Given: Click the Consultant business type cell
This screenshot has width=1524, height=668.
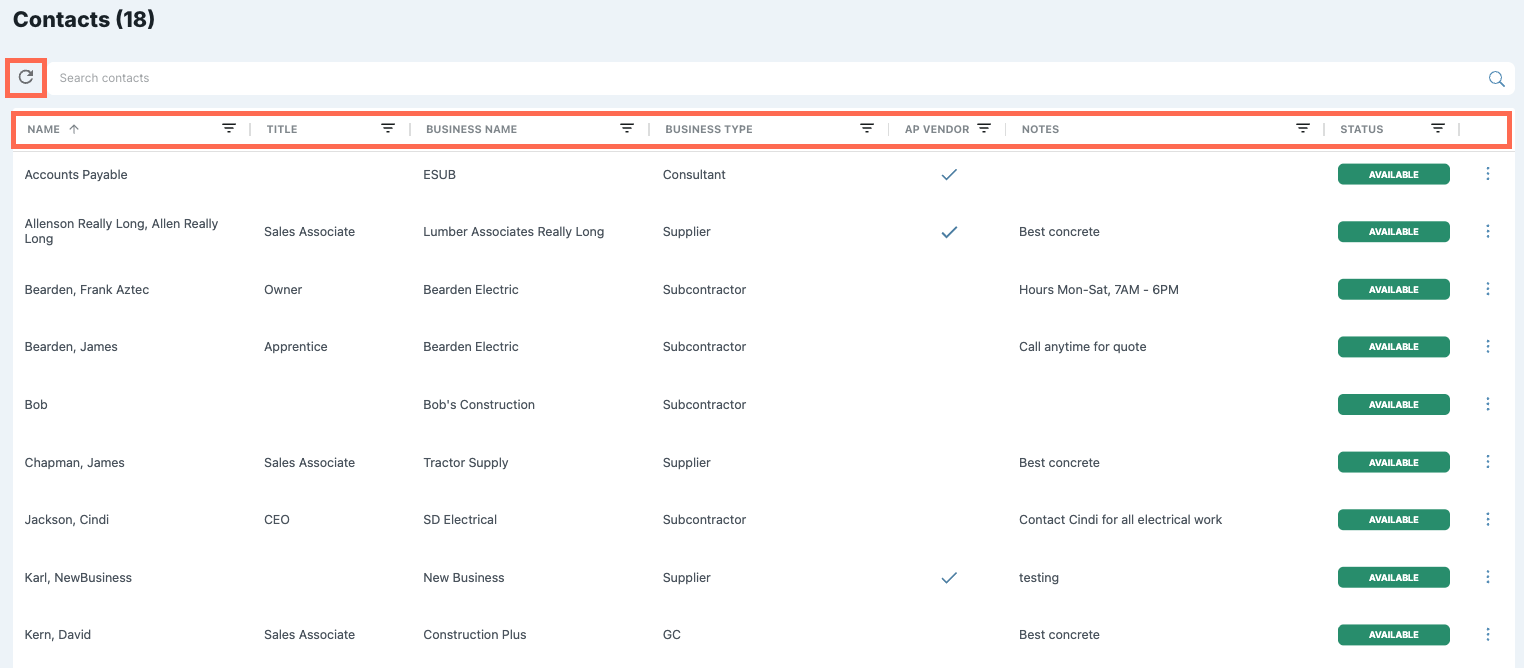Looking at the screenshot, I should pyautogui.click(x=694, y=174).
